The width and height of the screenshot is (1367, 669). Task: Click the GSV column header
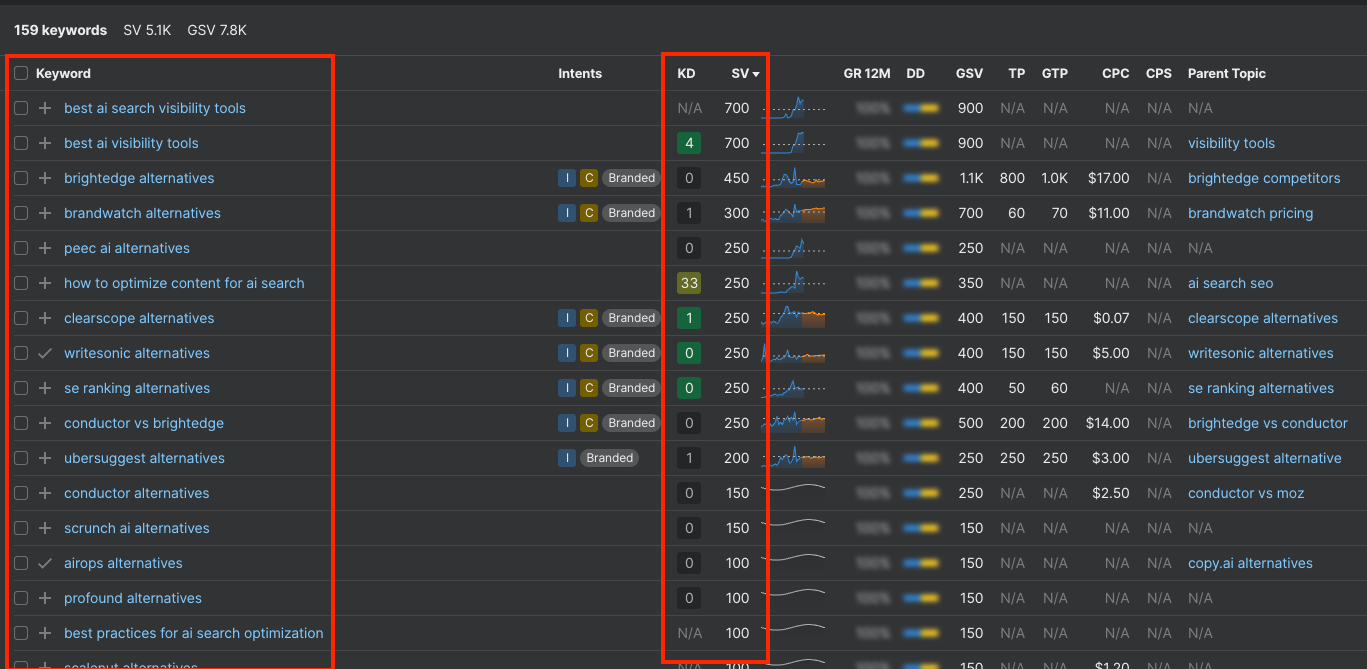tap(969, 73)
